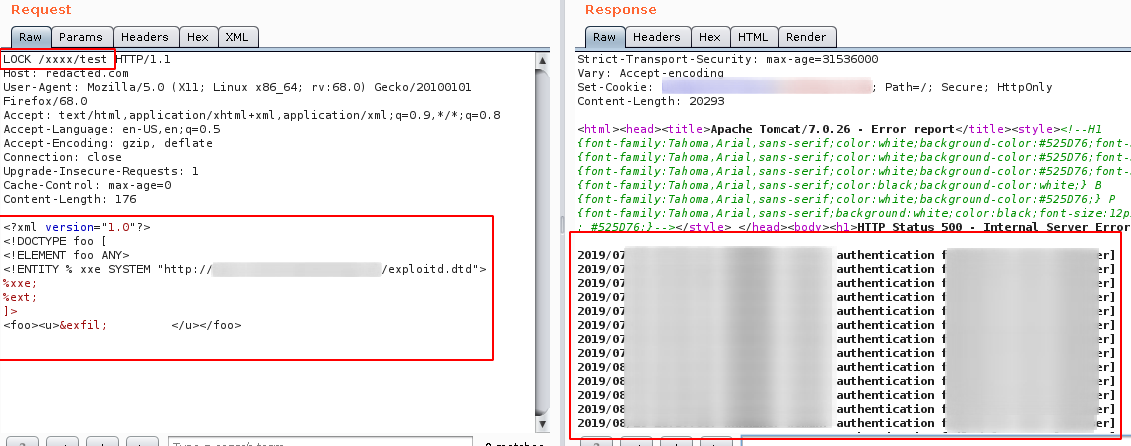Click the 'Upgrade-Insecure-Requests: 1' line
Image resolution: width=1131 pixels, height=446 pixels.
pos(101,172)
